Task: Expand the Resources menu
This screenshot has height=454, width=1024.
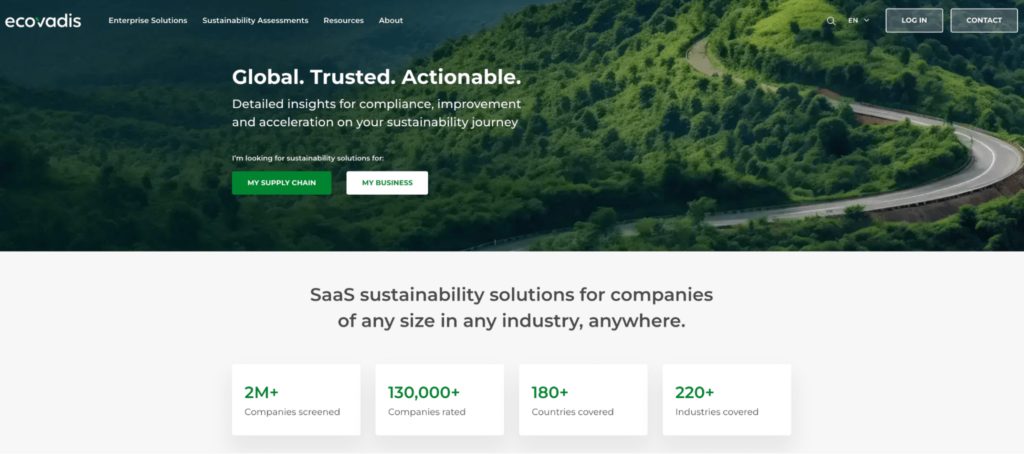Action: 344,20
